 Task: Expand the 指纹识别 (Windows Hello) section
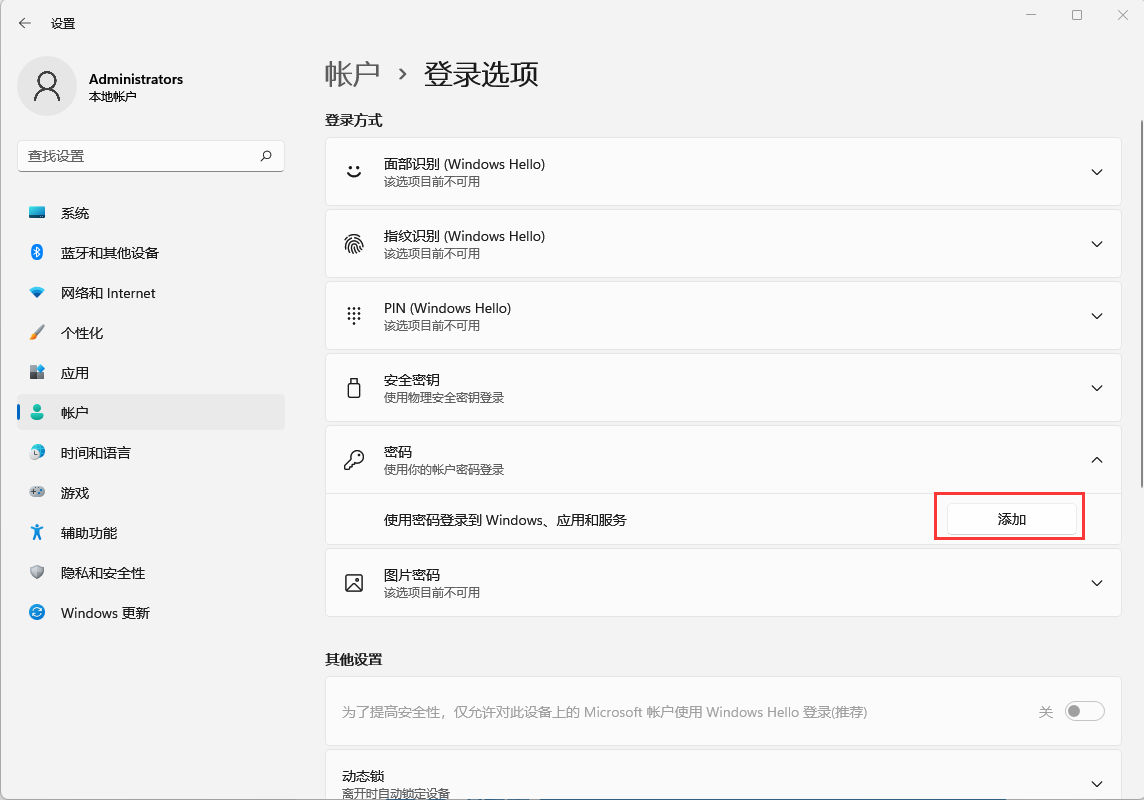click(1096, 243)
